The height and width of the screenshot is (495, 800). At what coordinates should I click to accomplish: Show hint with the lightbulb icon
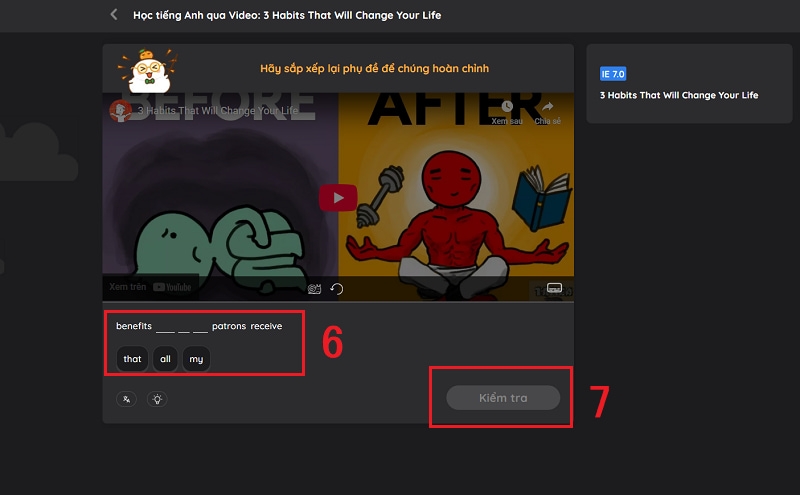[157, 399]
